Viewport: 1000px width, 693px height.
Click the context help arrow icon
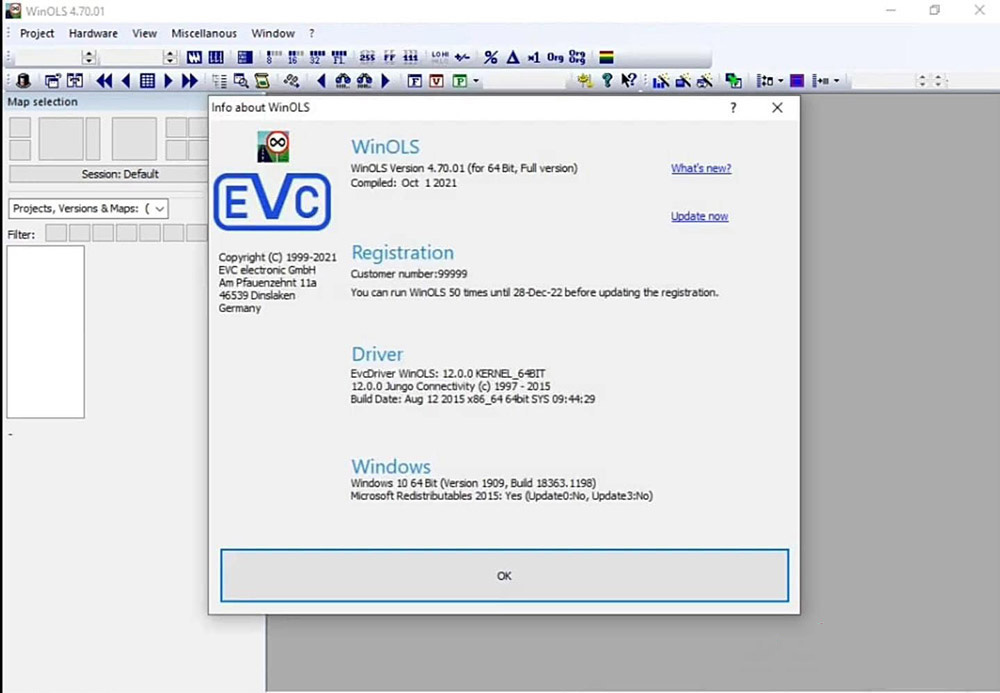click(x=630, y=81)
